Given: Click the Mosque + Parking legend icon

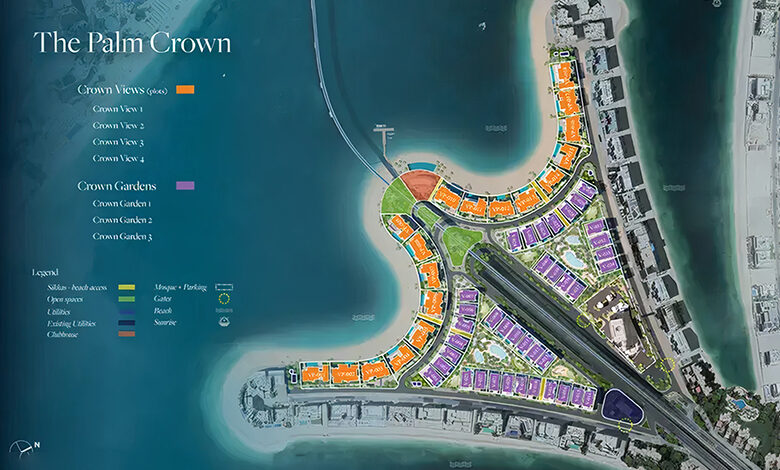Looking at the screenshot, I should click(x=225, y=286).
